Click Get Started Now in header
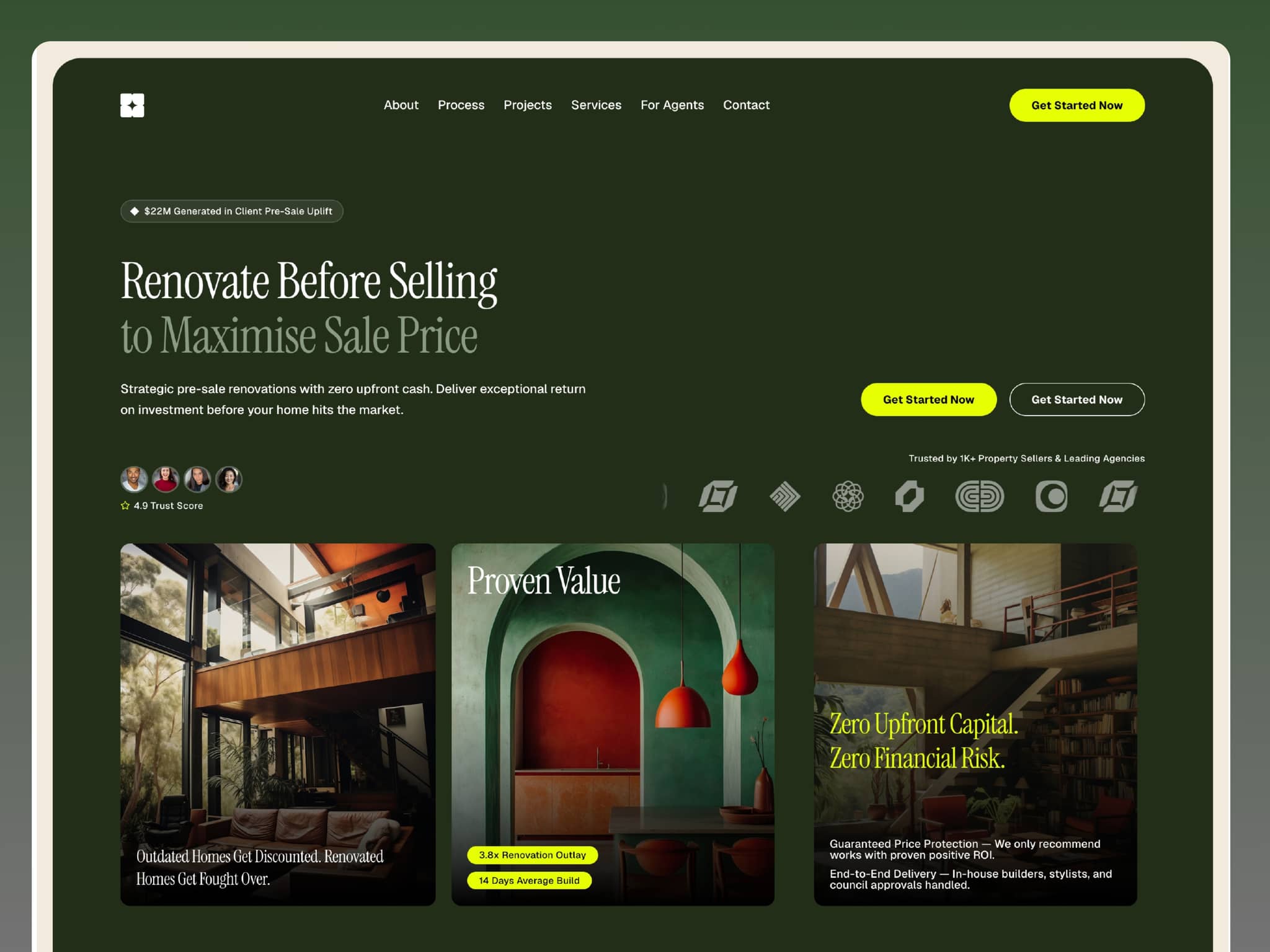Viewport: 1270px width, 952px height. coord(1077,105)
